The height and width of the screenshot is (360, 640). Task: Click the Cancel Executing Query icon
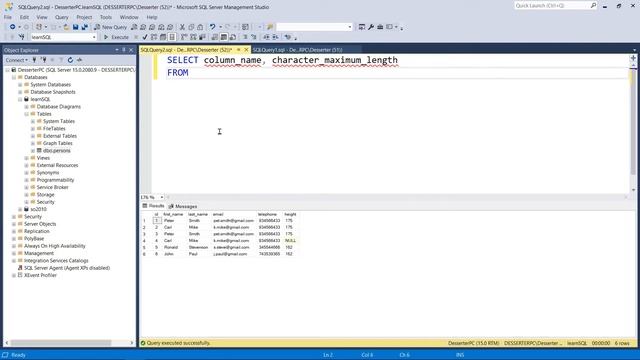click(136, 37)
